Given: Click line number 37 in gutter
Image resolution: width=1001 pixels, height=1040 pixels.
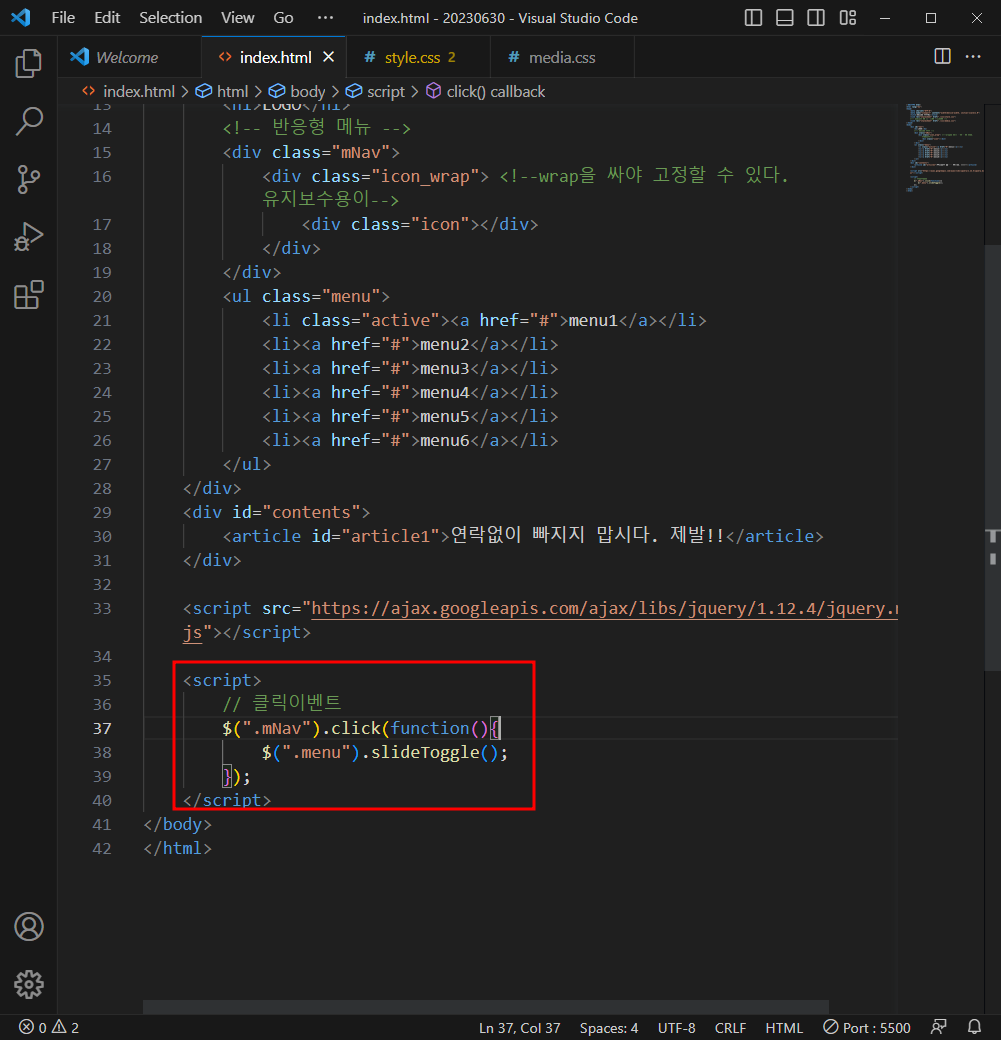Looking at the screenshot, I should [102, 728].
